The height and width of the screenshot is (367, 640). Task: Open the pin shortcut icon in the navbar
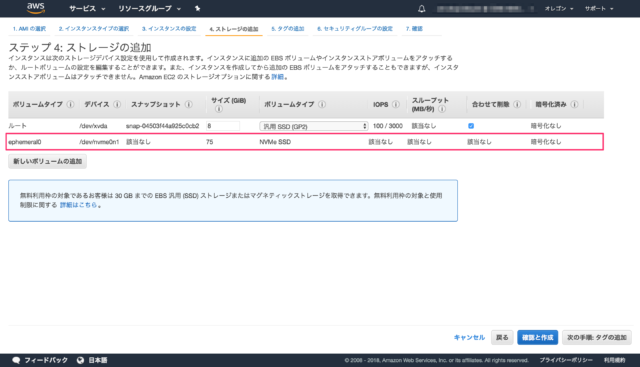click(x=197, y=8)
